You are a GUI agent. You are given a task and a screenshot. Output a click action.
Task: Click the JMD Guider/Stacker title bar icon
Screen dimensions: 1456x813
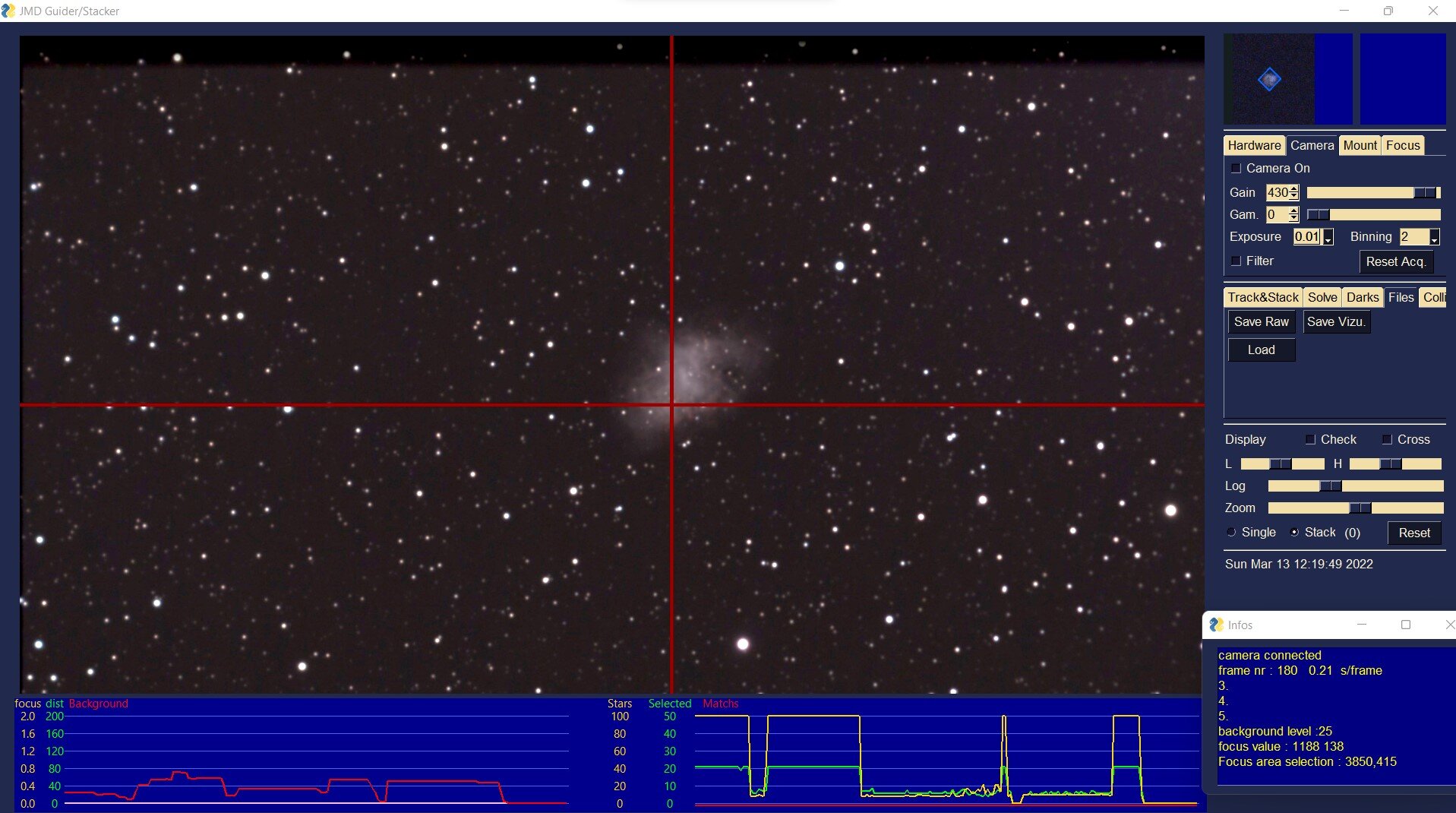coord(8,11)
